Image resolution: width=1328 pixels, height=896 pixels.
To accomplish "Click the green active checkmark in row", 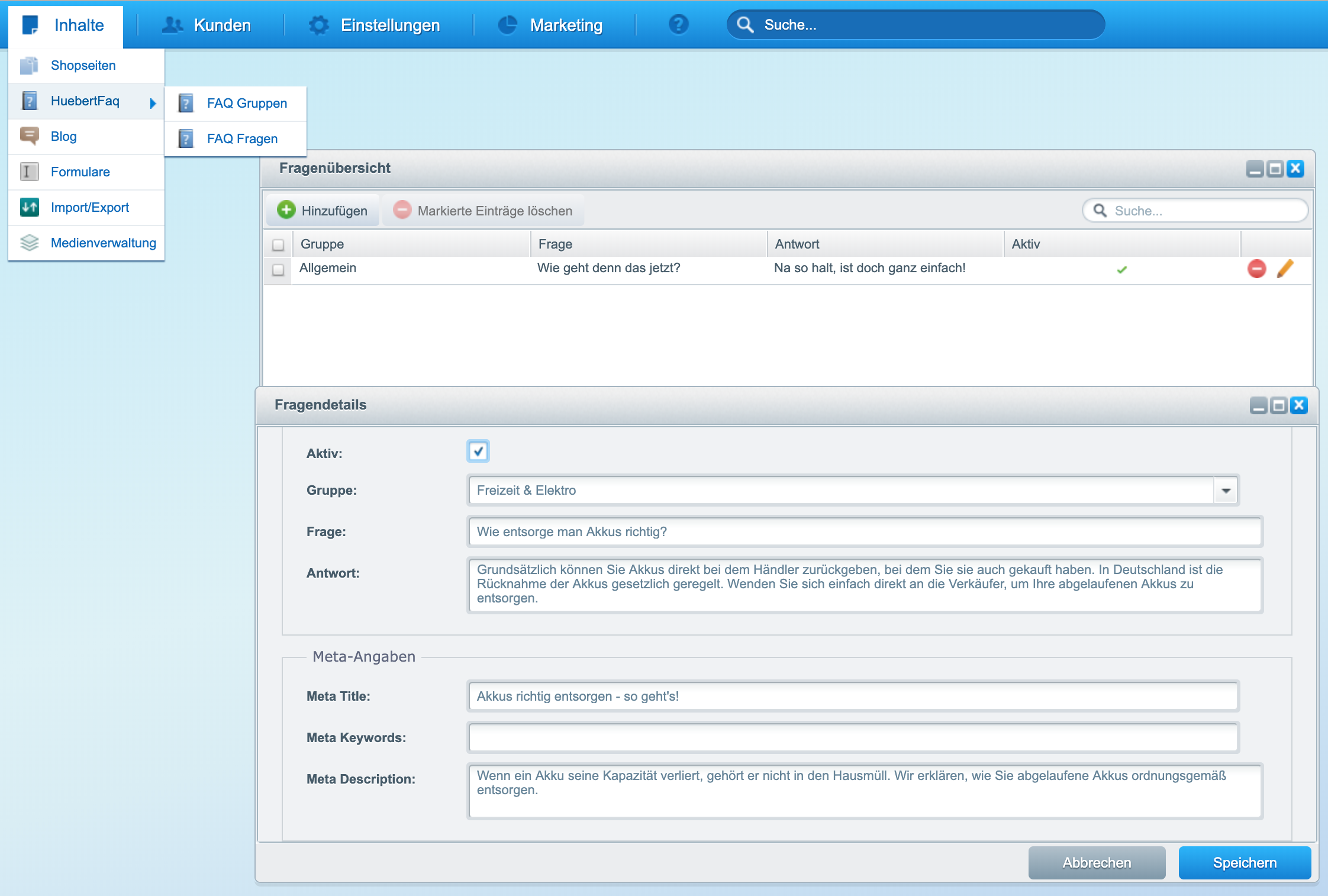I will pyautogui.click(x=1121, y=270).
